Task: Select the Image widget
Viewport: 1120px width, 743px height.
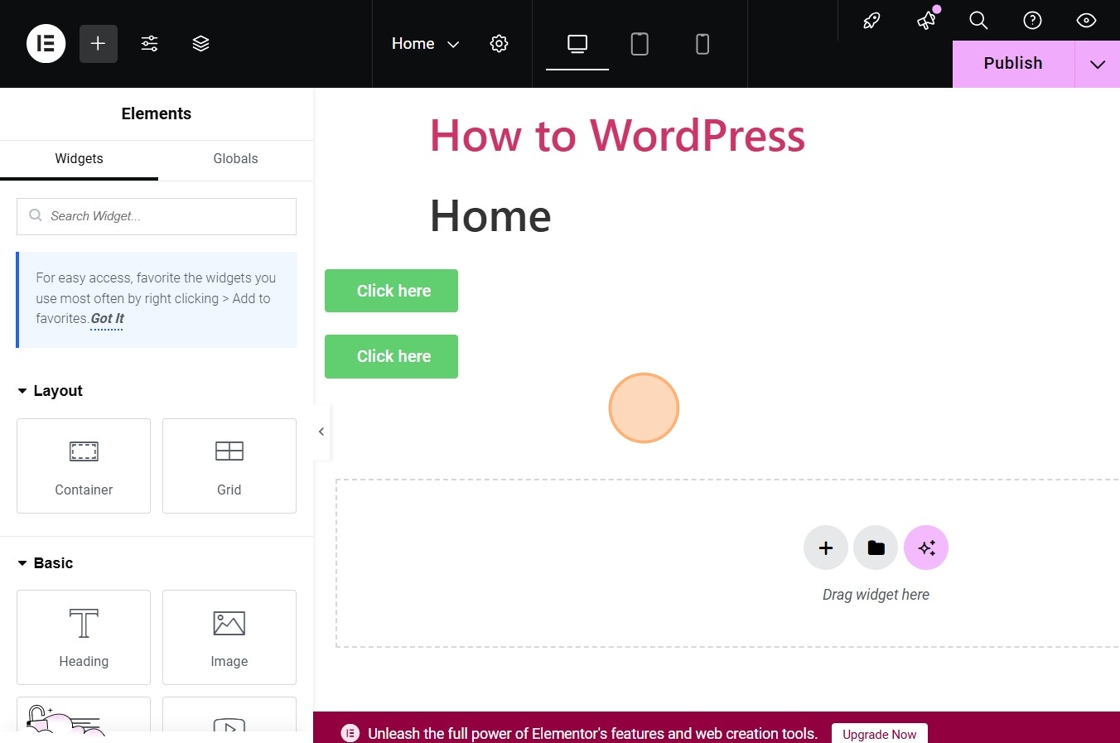Action: [x=229, y=637]
